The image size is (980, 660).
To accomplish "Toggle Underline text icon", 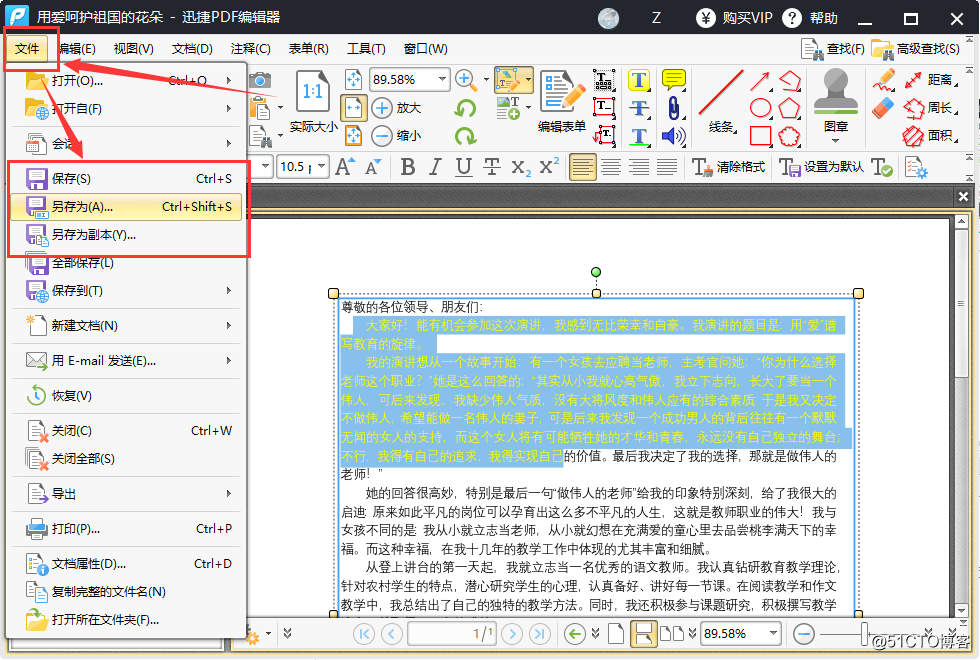I will [463, 167].
